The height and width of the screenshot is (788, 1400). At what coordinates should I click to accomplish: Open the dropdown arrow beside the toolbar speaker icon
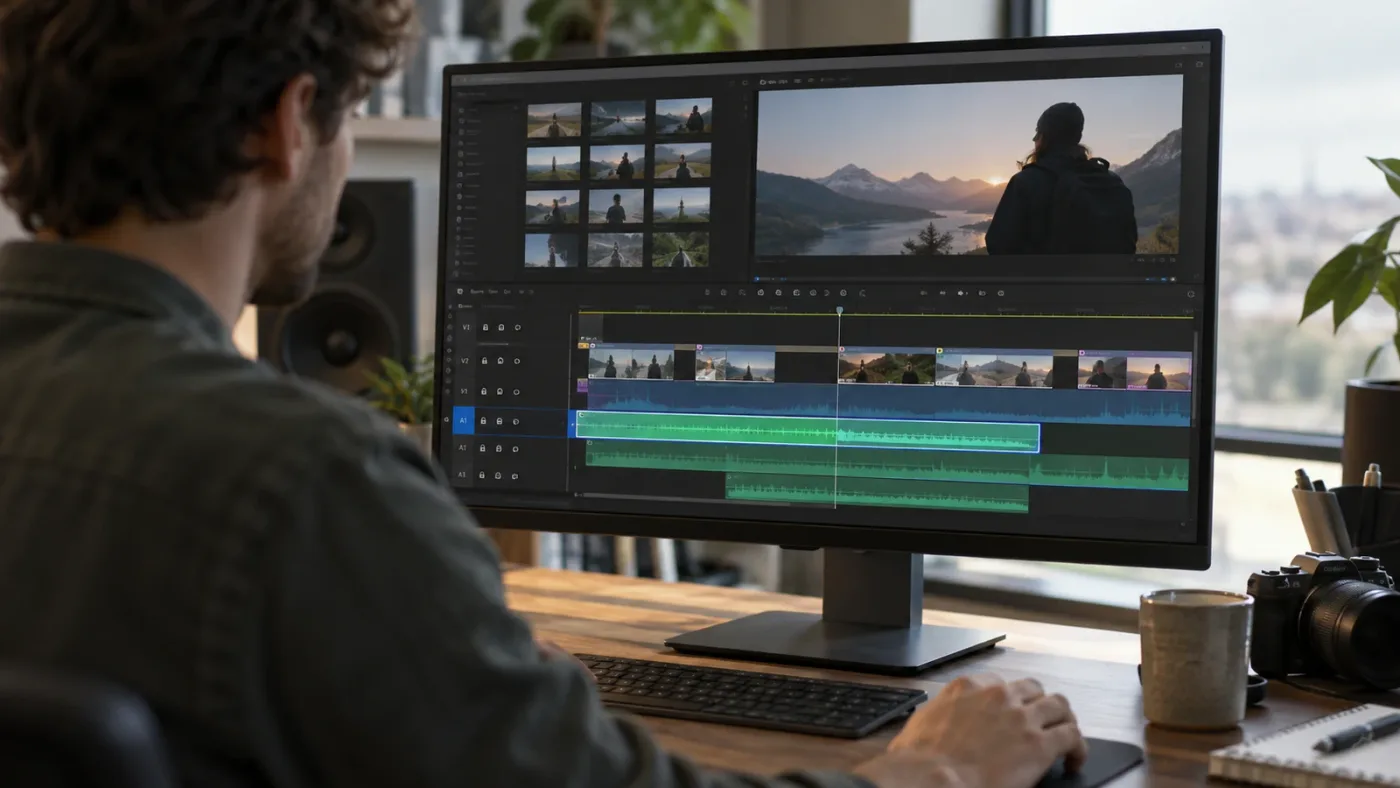pyautogui.click(x=967, y=293)
